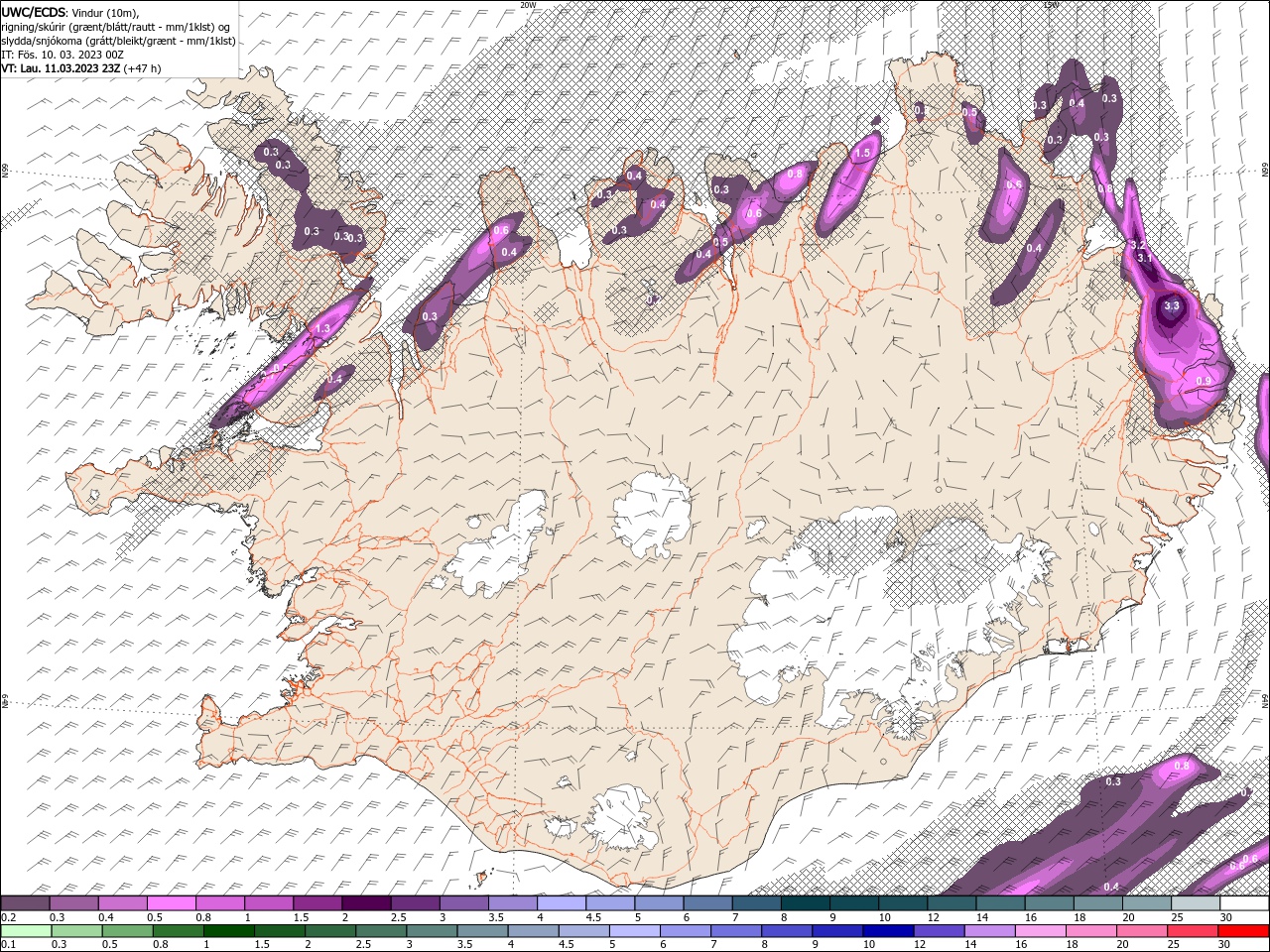1270x952 pixels.
Task: Select the bright pink 0.5 snow legend swatch
Action: pyautogui.click(x=173, y=903)
